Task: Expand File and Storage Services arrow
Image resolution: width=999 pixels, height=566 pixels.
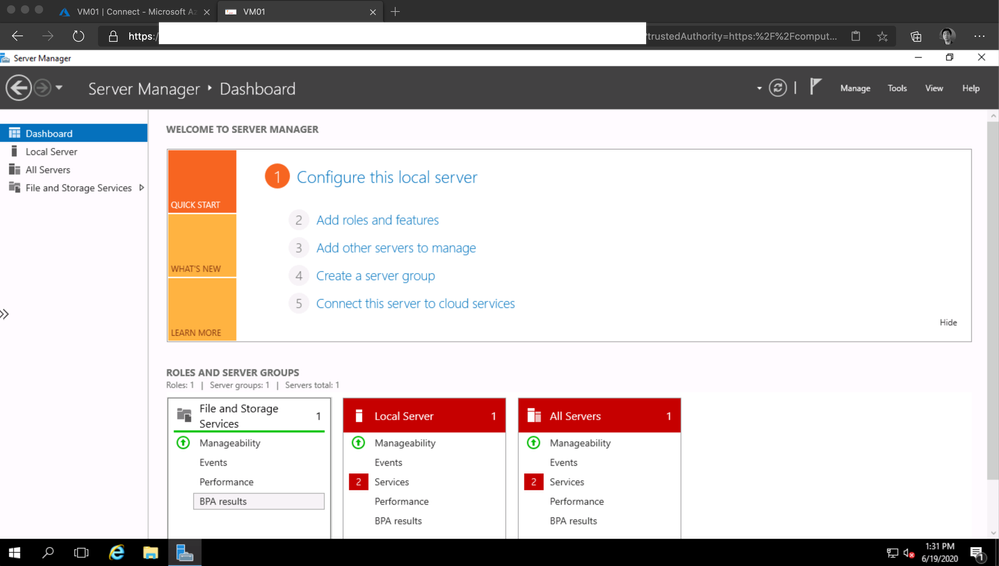Action: pos(141,187)
